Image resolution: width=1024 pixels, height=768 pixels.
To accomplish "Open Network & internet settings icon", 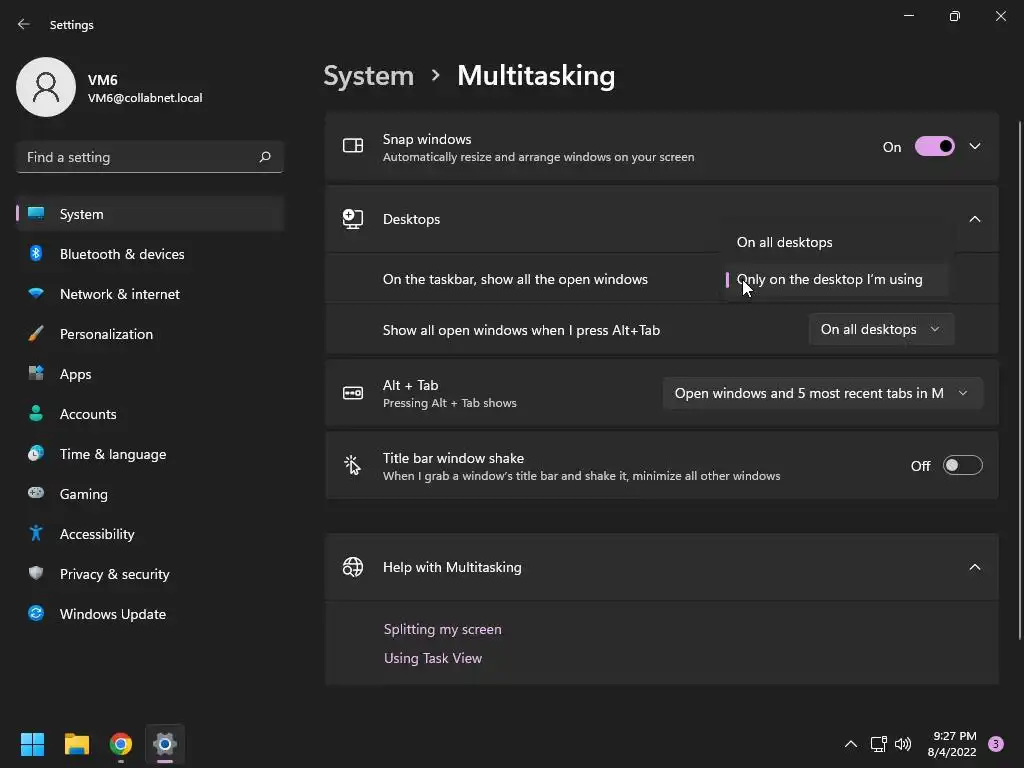I will pyautogui.click(x=36, y=294).
